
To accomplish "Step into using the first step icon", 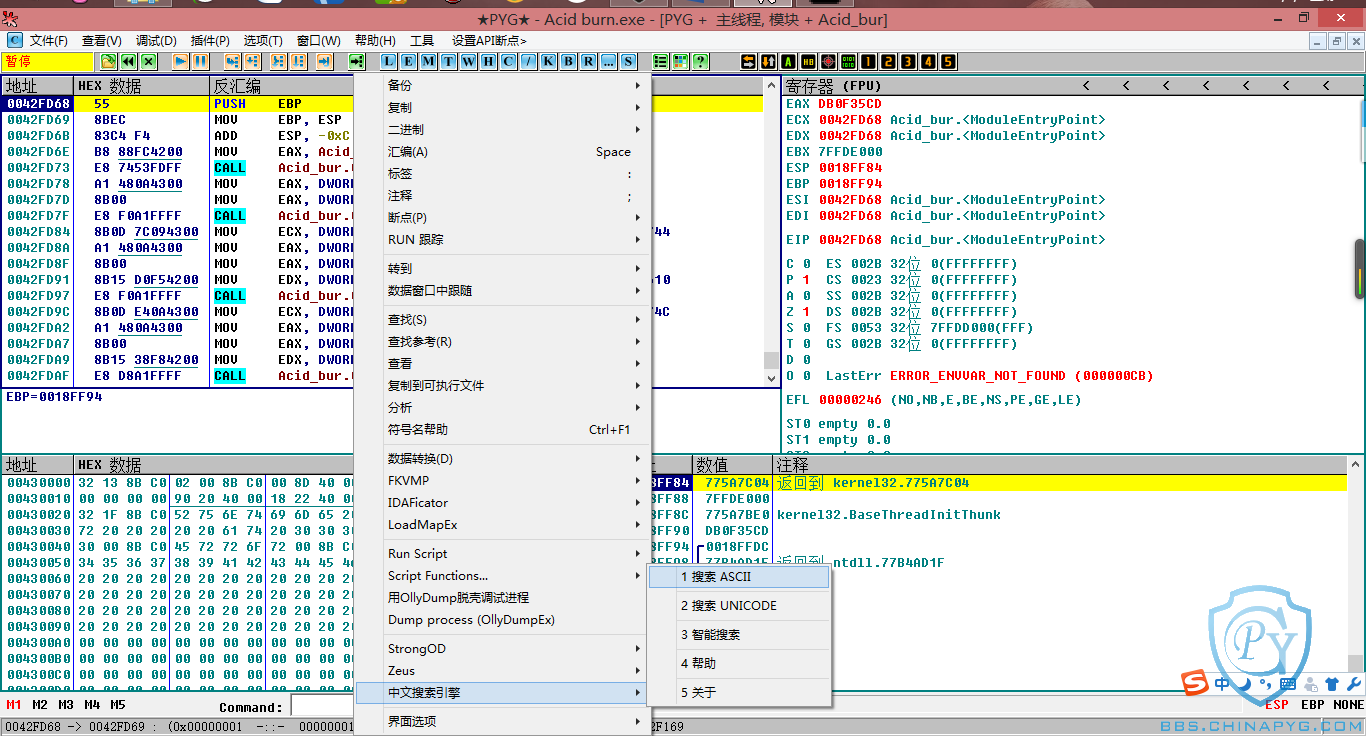I will (x=232, y=61).
